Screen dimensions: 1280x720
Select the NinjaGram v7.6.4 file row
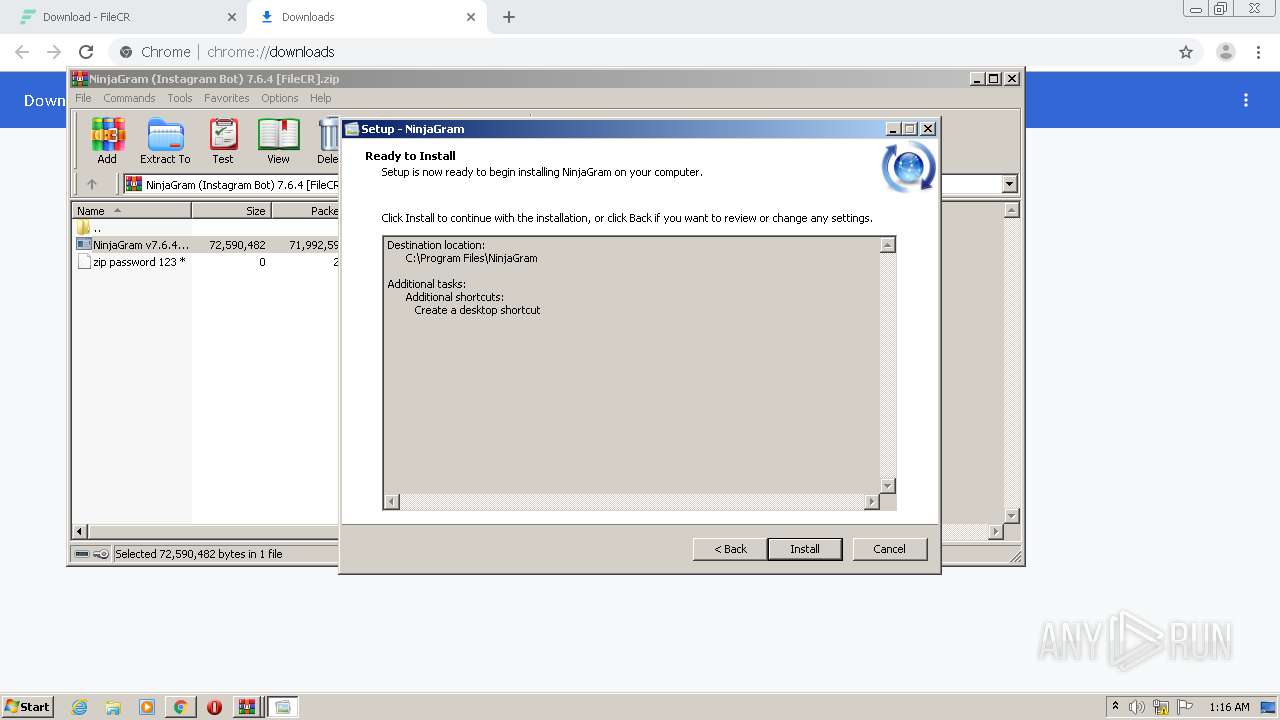205,245
